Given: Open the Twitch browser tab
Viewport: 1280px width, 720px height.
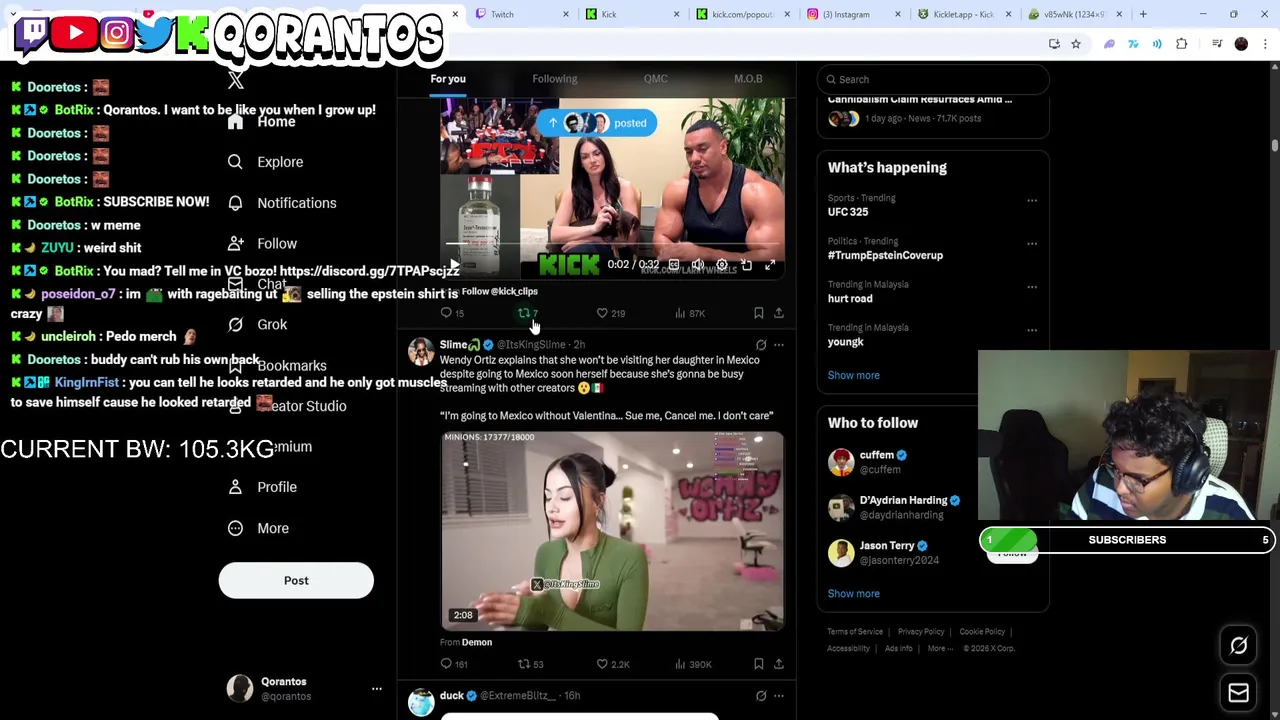Looking at the screenshot, I should pyautogui.click(x=520, y=14).
